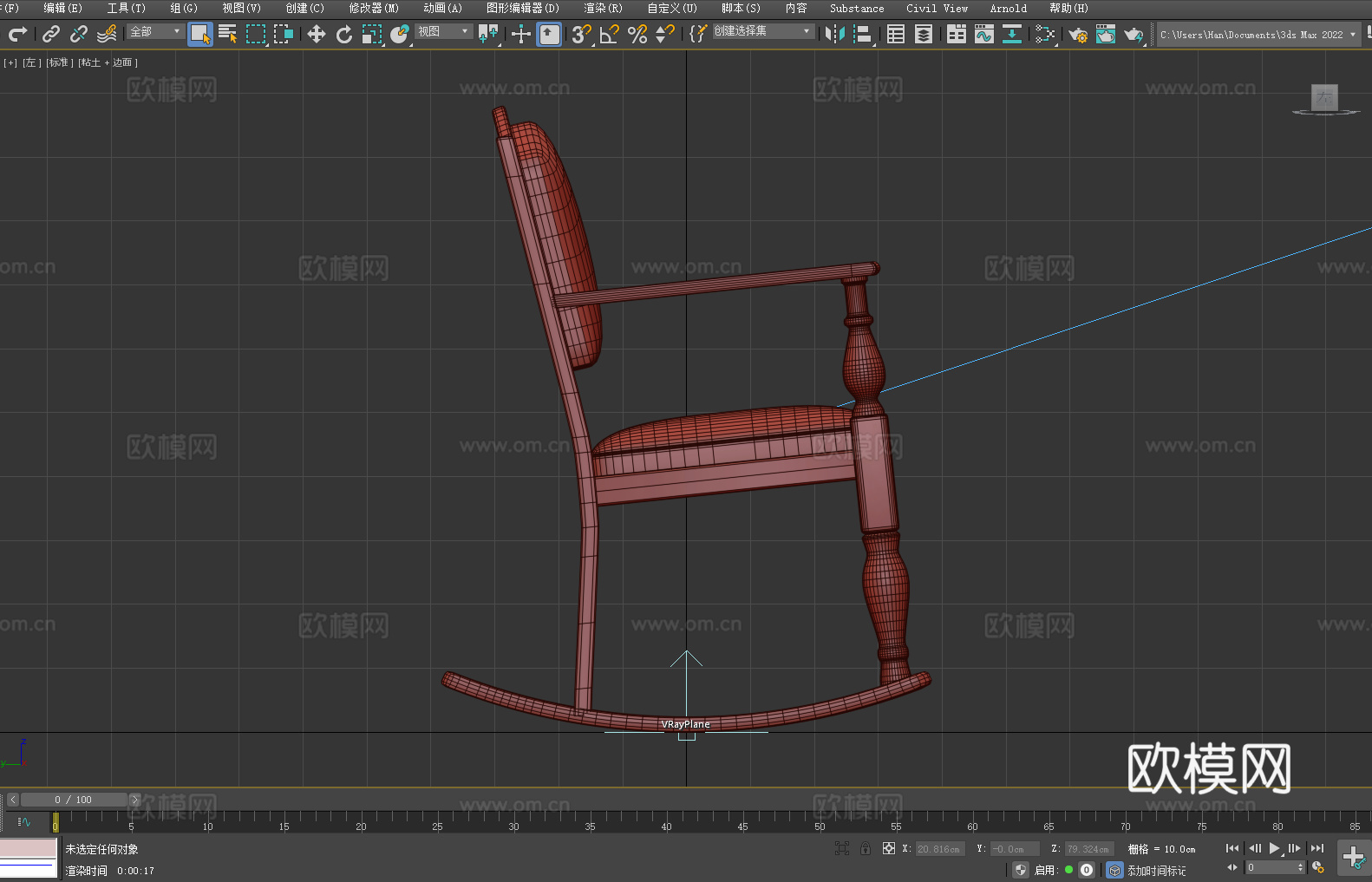Click the Use Pivot Point Center icon
This screenshot has height=882, width=1372.
488,34
